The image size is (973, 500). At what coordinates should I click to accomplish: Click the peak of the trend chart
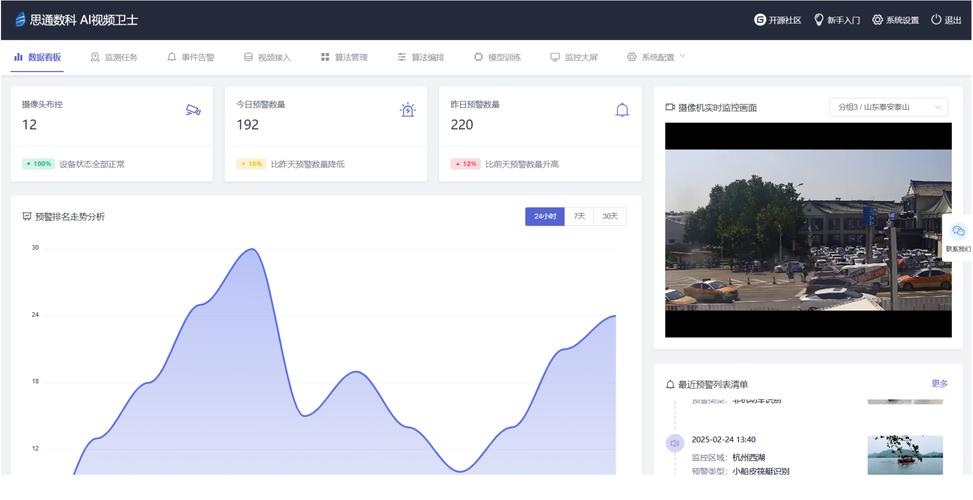[x=251, y=249]
